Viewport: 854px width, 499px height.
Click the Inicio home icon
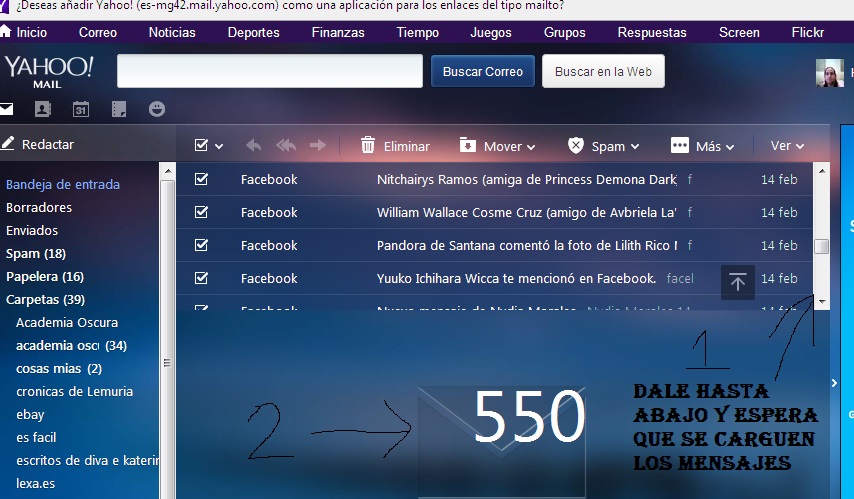click(5, 32)
